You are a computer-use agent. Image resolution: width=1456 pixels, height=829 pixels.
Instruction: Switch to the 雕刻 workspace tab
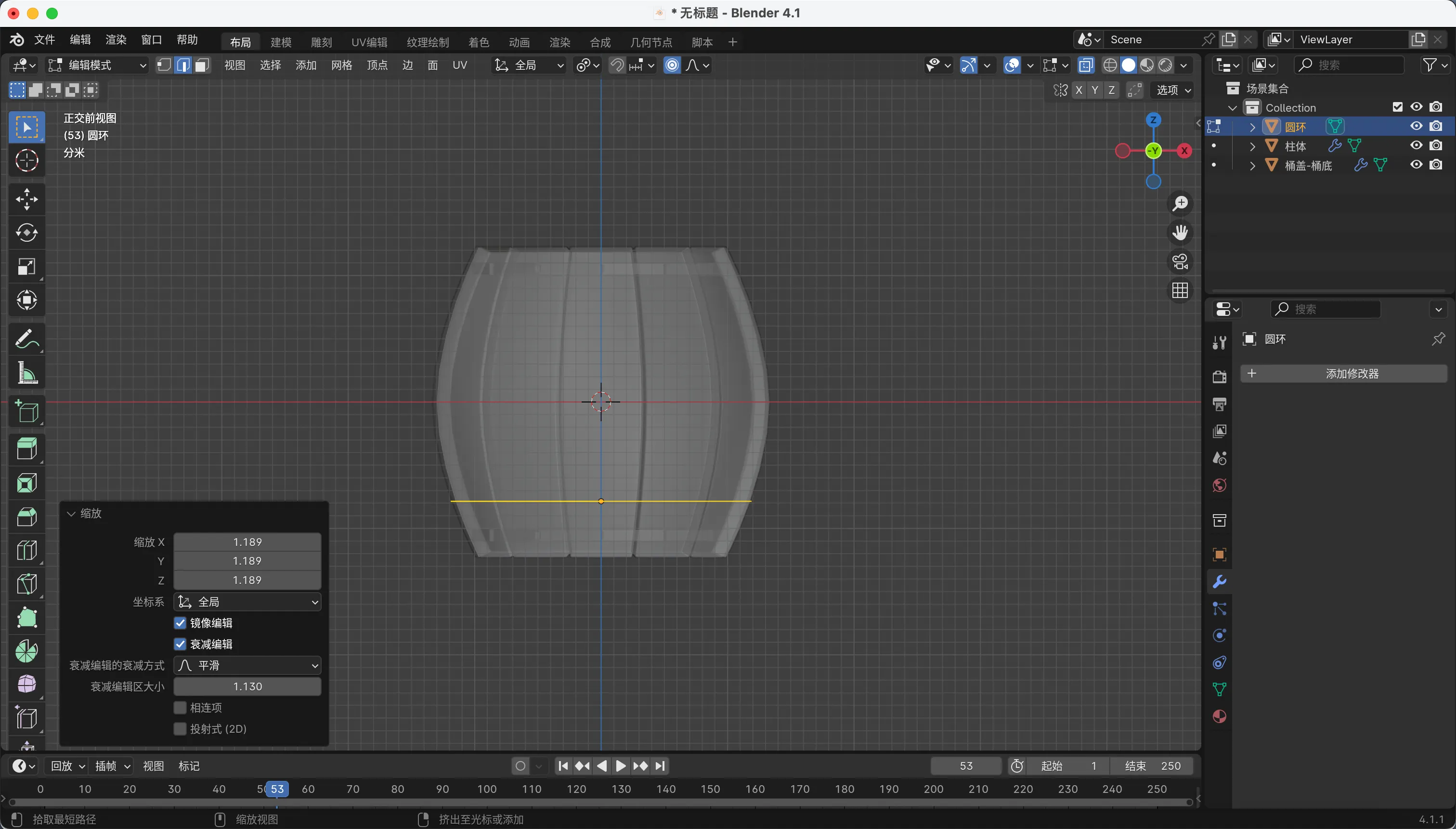point(321,42)
